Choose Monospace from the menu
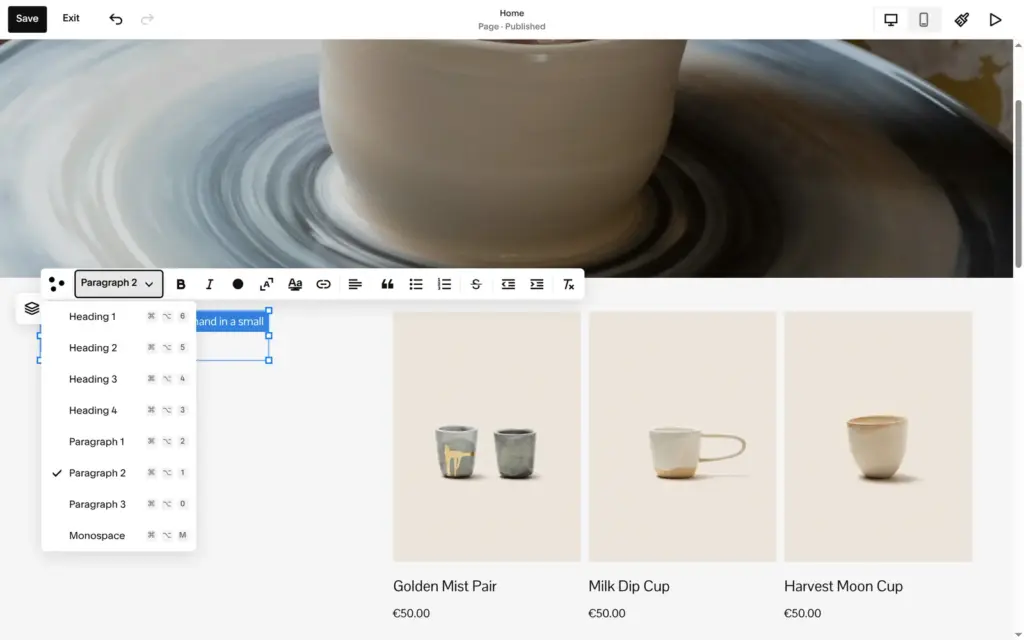The height and width of the screenshot is (640, 1024). click(119, 536)
